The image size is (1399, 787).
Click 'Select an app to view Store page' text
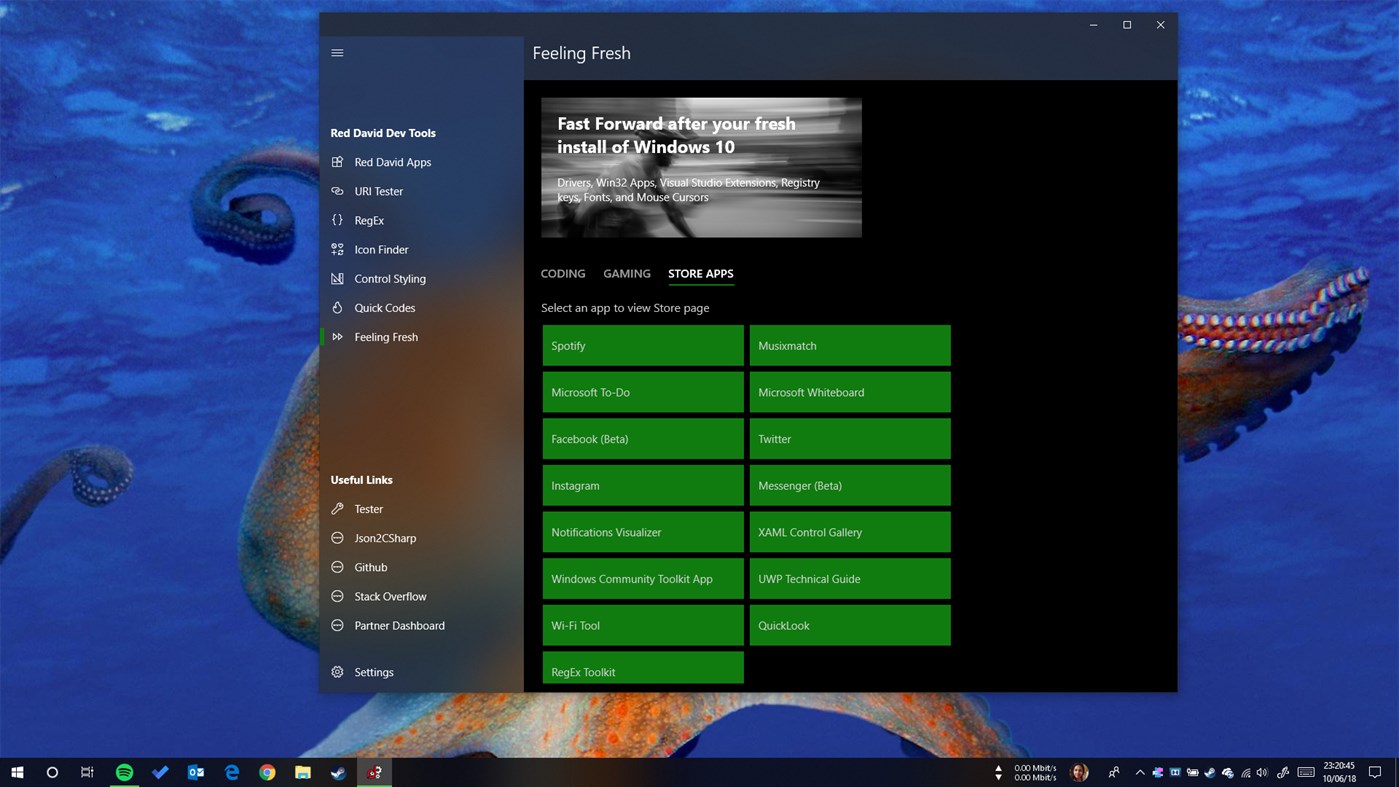625,308
